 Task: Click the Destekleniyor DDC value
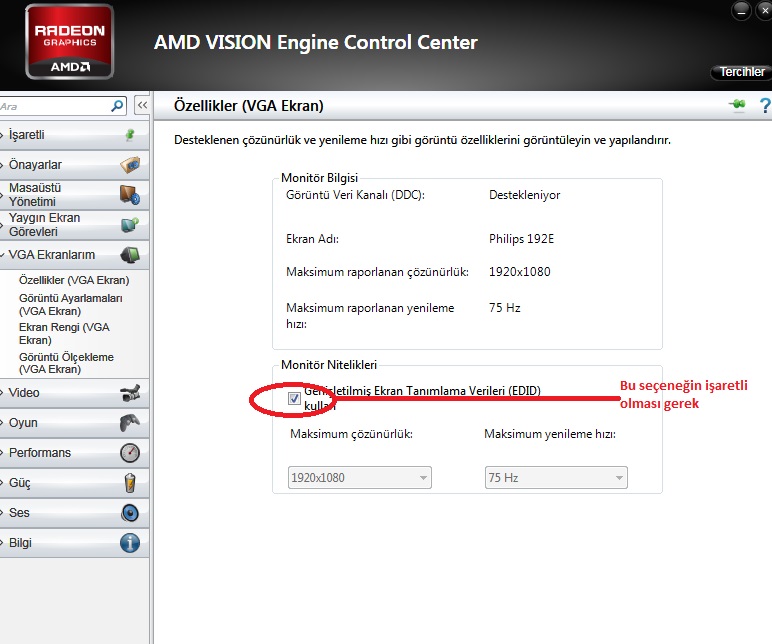click(x=524, y=195)
